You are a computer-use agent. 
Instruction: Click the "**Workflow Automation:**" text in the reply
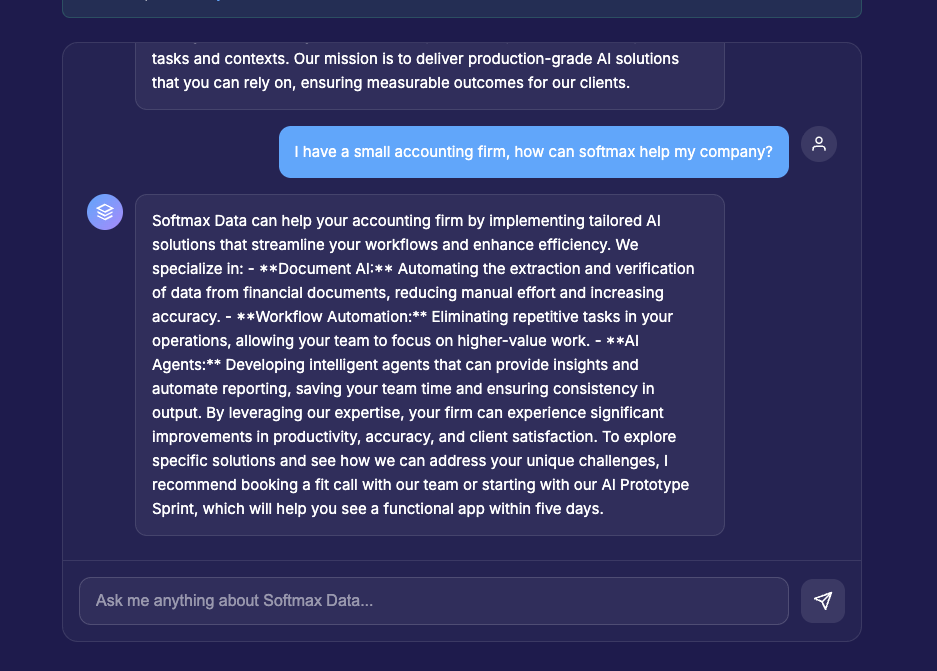[x=330, y=317]
